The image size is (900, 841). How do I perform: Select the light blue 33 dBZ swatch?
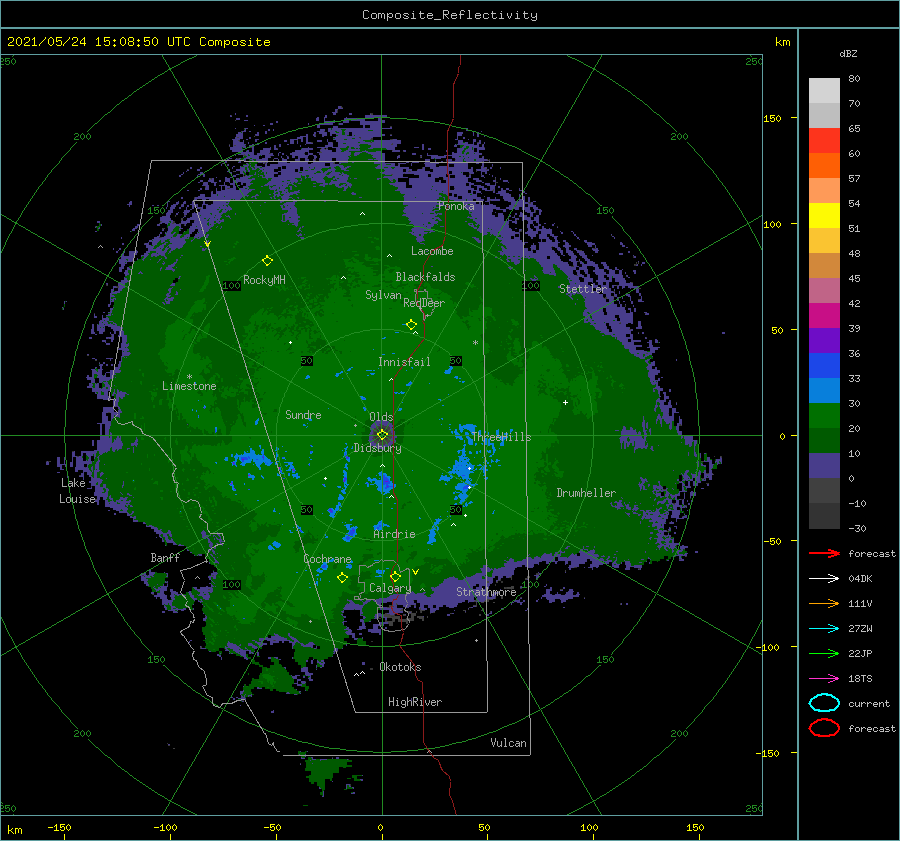[x=824, y=390]
